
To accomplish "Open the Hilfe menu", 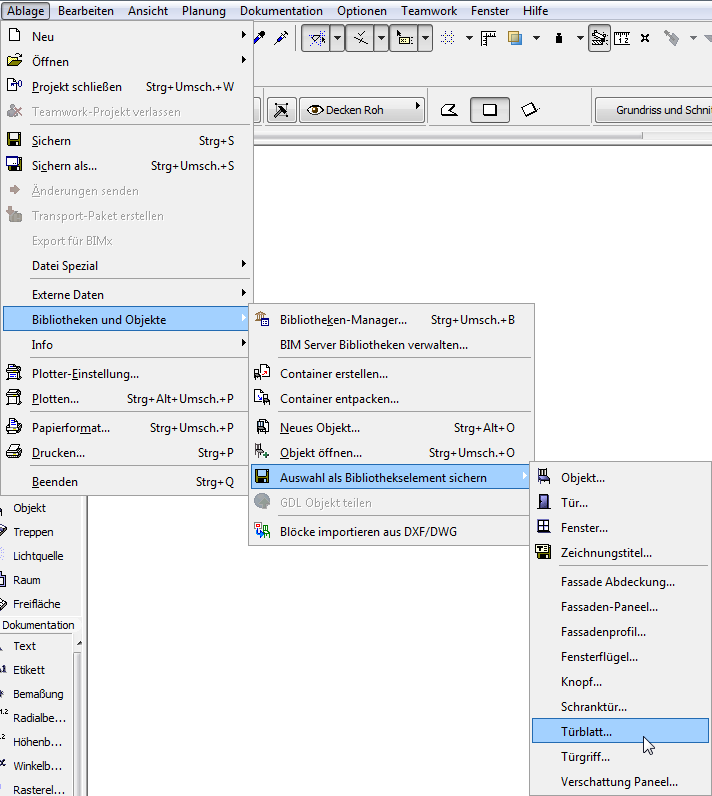I will coord(535,11).
